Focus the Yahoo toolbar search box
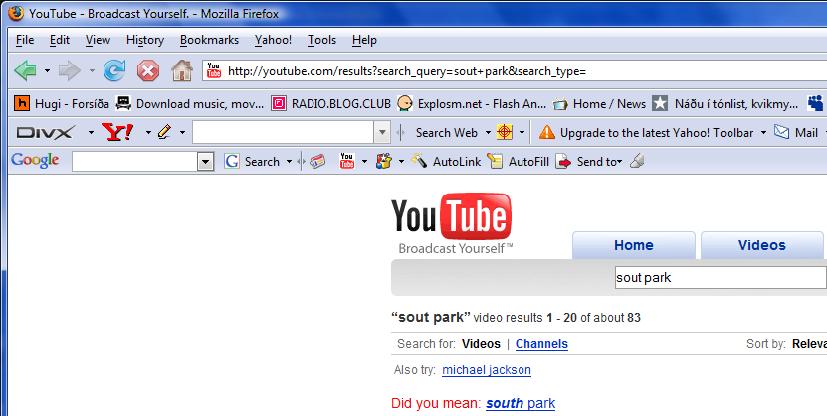Image resolution: width=827 pixels, height=416 pixels. (x=284, y=132)
